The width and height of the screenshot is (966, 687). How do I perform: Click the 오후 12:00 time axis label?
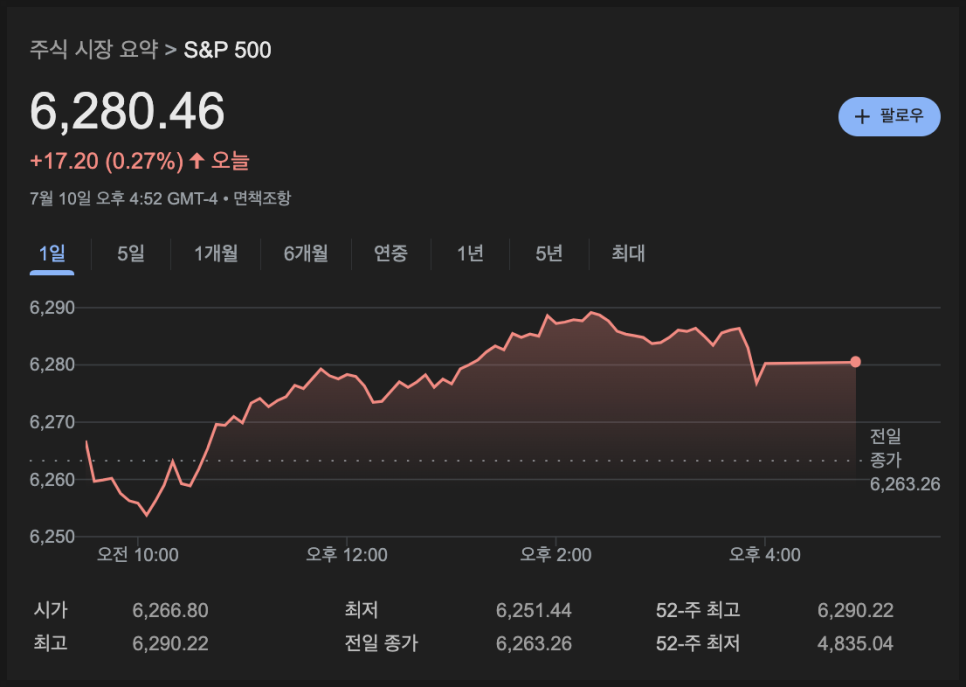346,555
